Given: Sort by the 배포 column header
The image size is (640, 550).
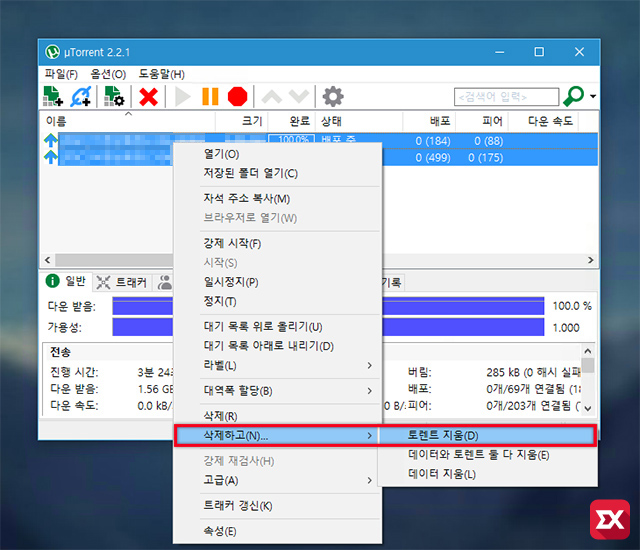Looking at the screenshot, I should tap(429, 121).
